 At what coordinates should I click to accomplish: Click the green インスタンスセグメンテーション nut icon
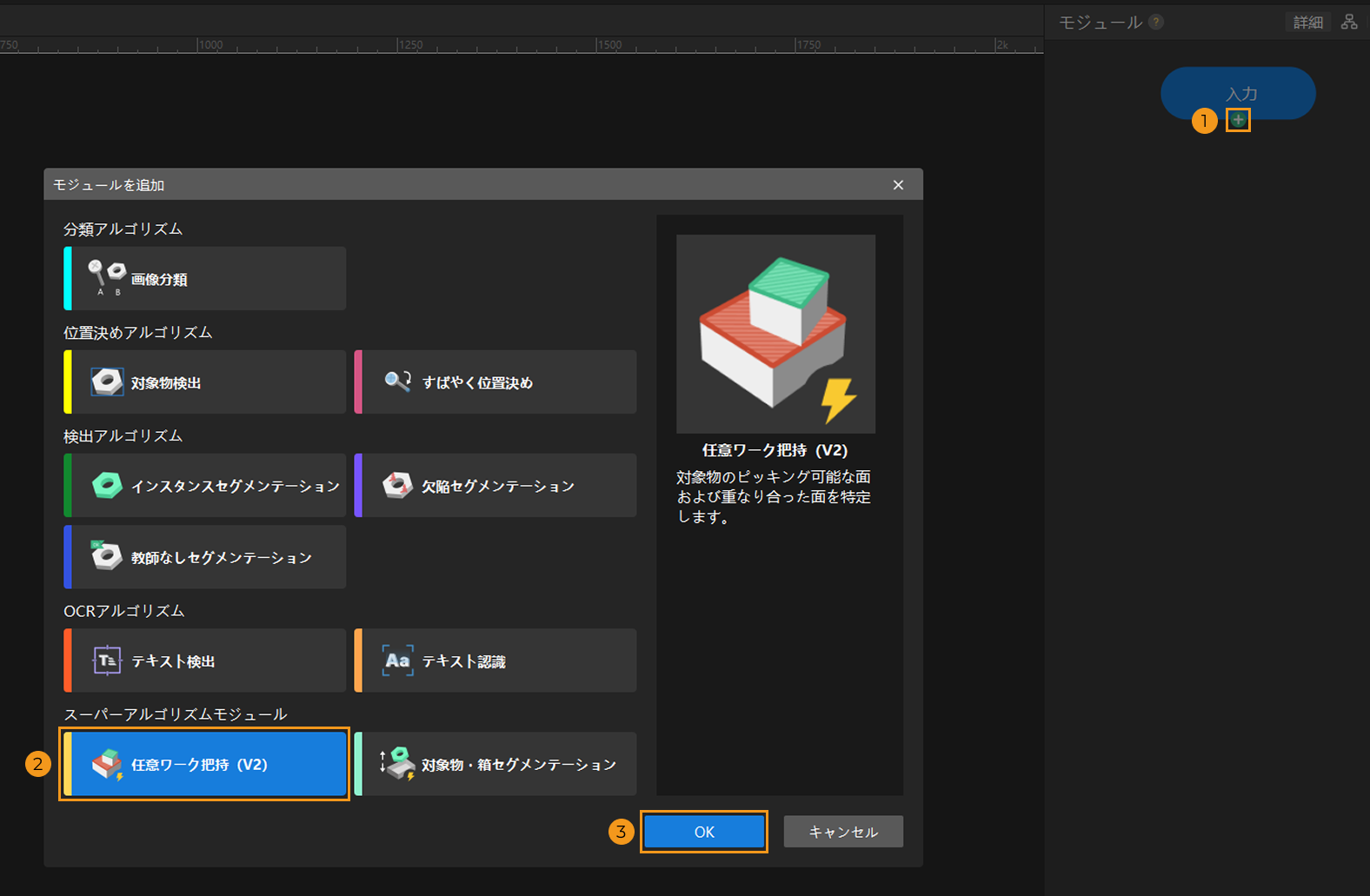click(x=107, y=485)
